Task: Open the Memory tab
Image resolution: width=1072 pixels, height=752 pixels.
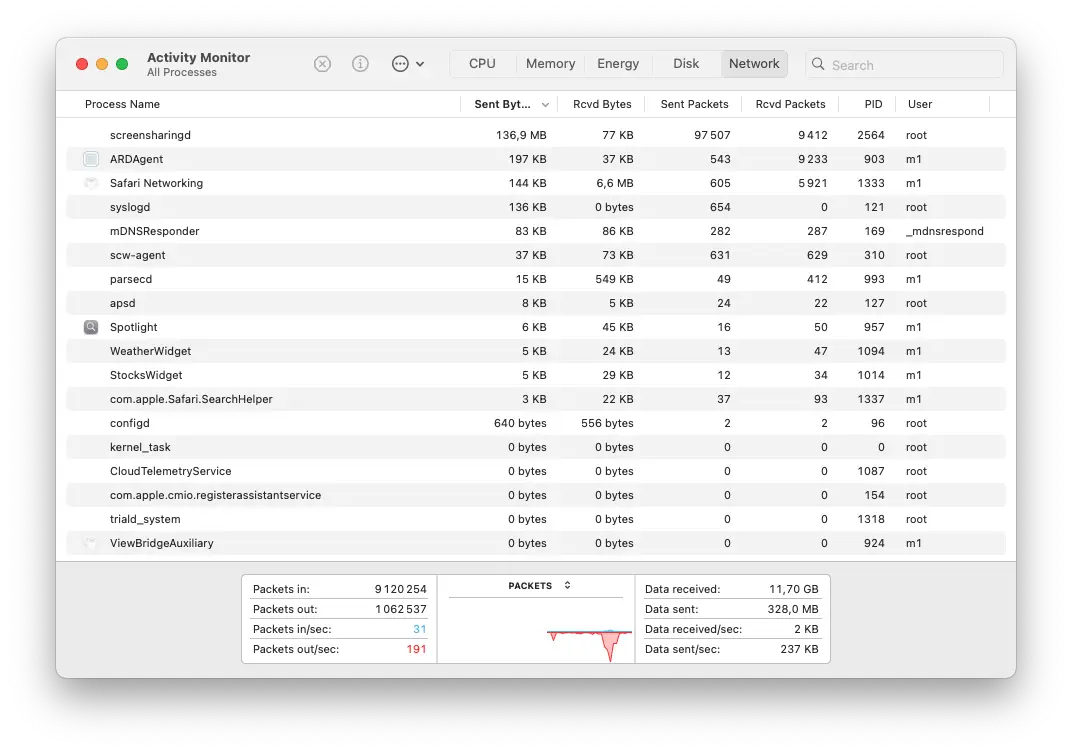Action: (x=550, y=63)
